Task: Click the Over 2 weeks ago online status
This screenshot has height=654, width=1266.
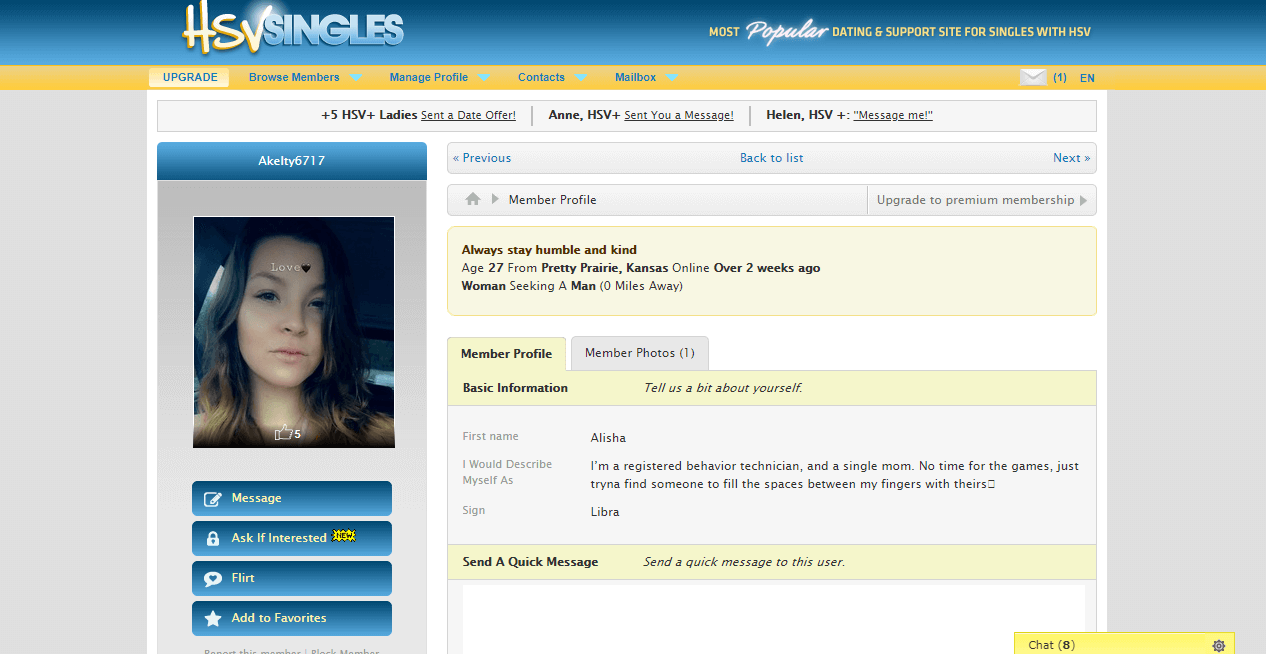Action: pyautogui.click(x=767, y=268)
